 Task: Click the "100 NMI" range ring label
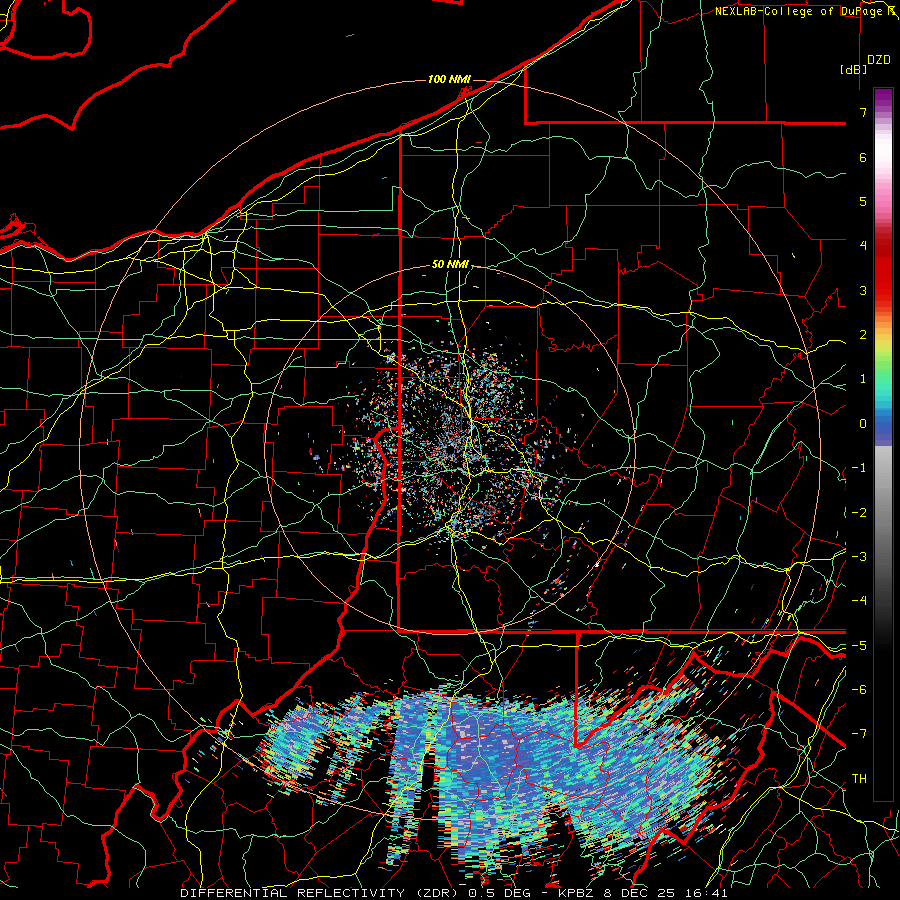[449, 79]
